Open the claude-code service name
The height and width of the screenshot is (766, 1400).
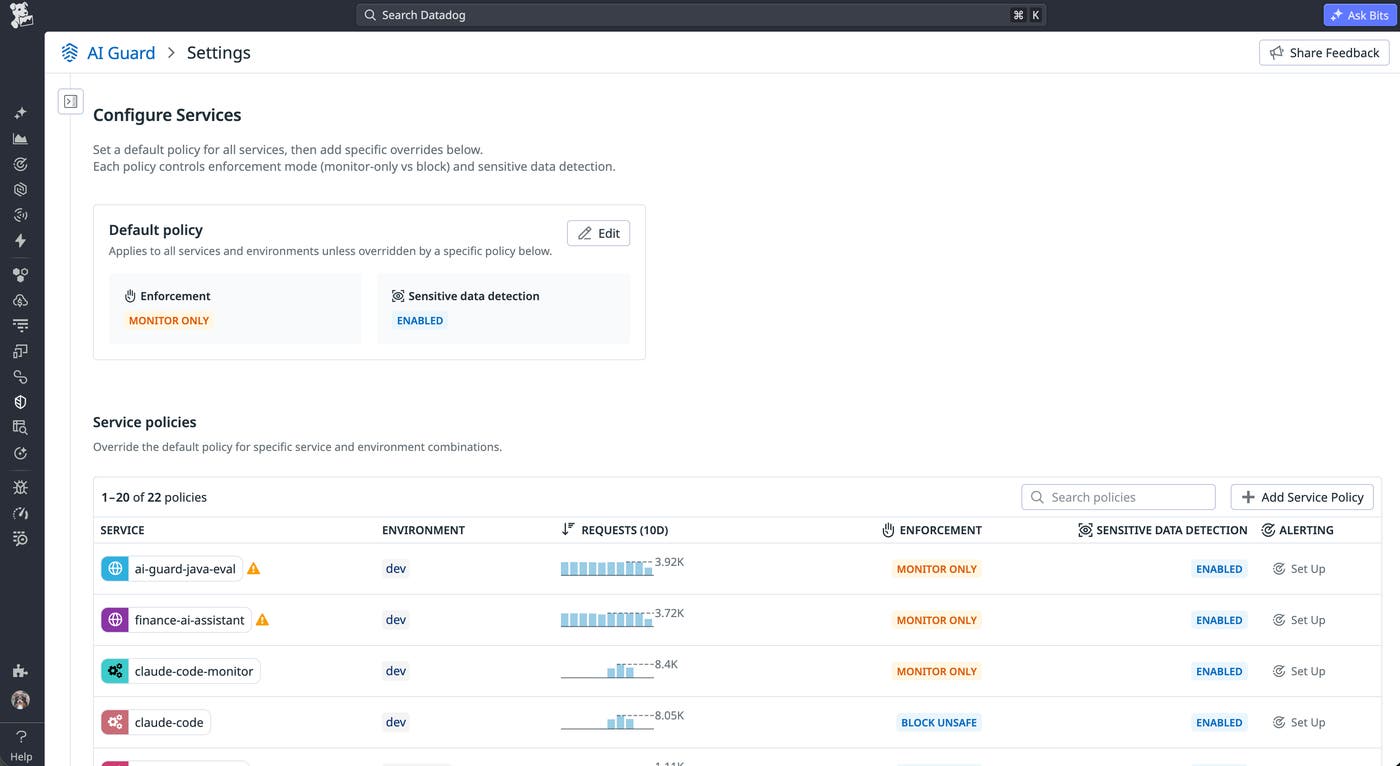tap(169, 722)
